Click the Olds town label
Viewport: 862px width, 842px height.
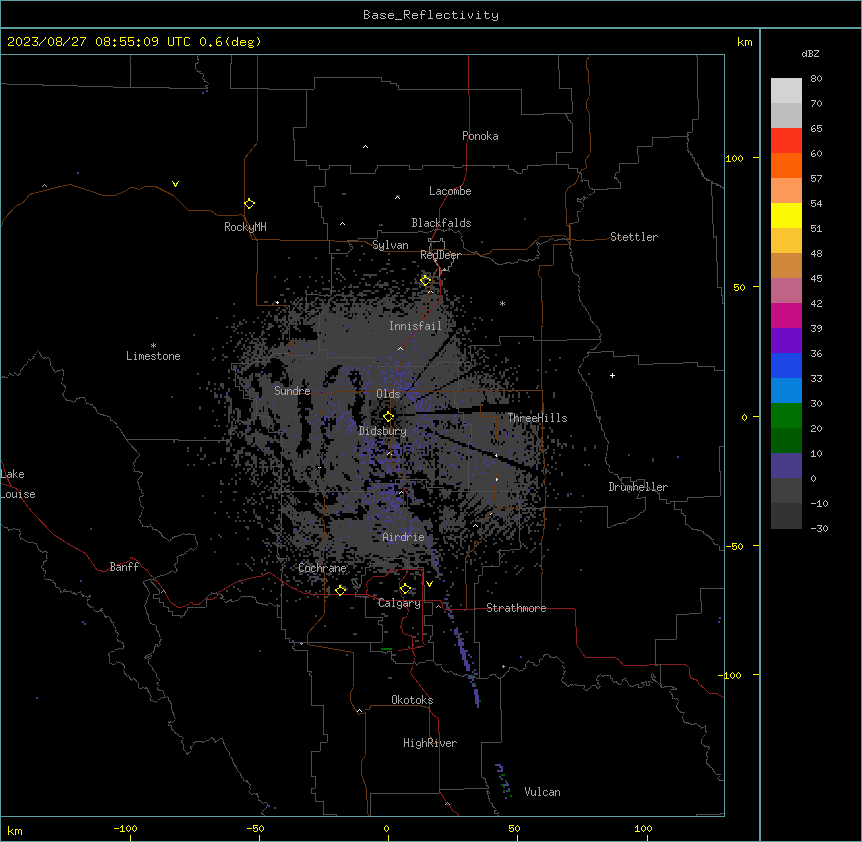(x=388, y=394)
